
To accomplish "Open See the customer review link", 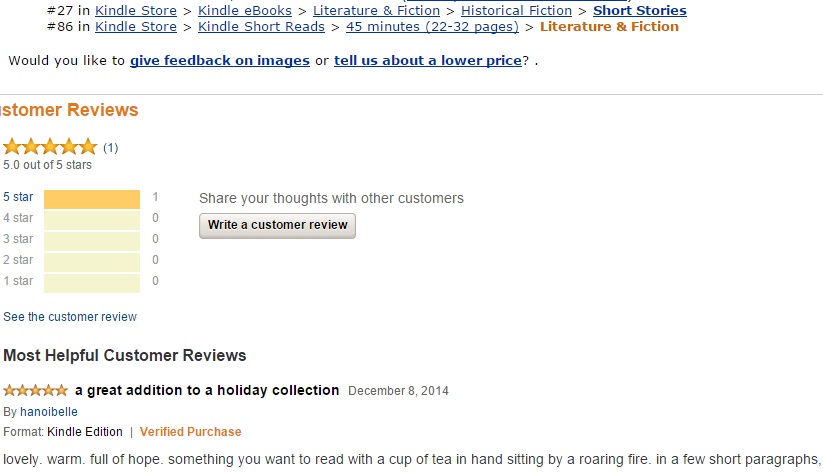I will (70, 317).
